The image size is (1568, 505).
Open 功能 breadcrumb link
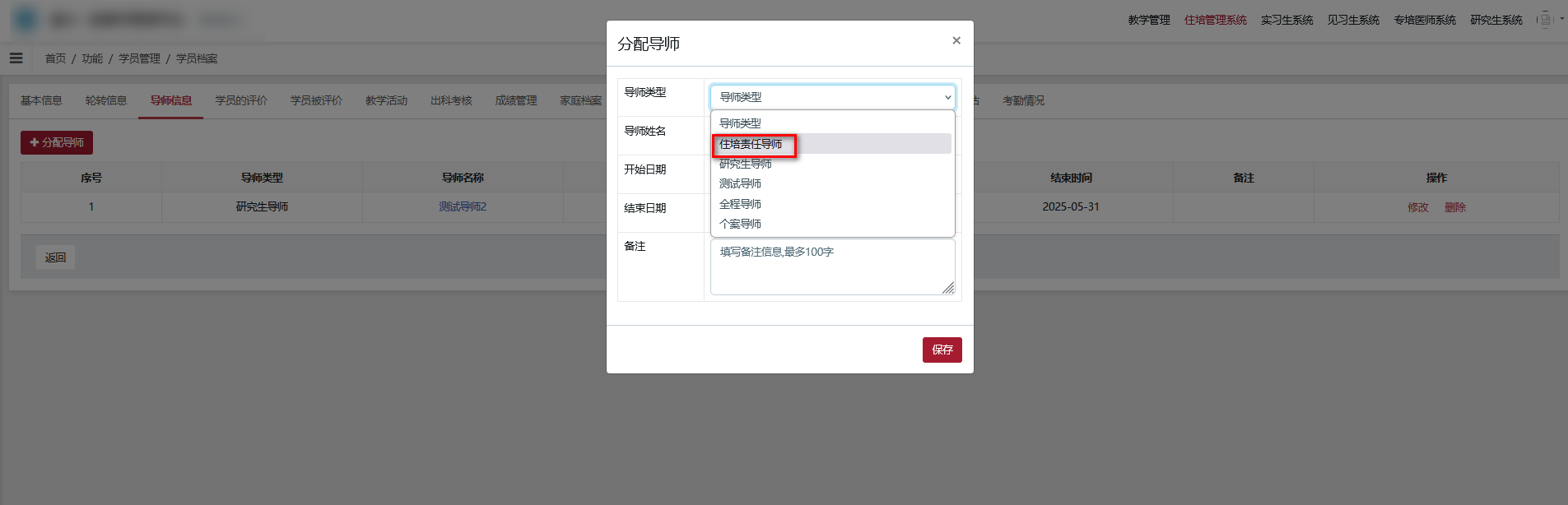(92, 58)
